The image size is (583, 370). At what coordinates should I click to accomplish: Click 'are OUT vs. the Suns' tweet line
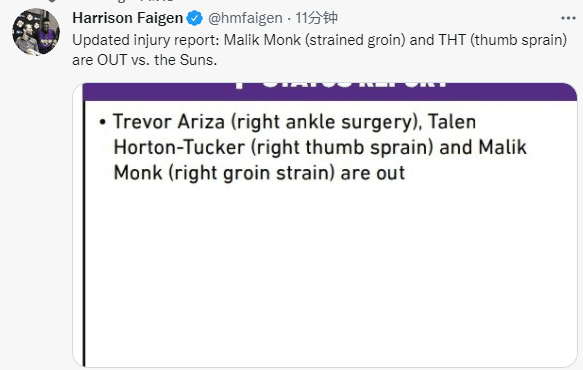click(x=145, y=60)
